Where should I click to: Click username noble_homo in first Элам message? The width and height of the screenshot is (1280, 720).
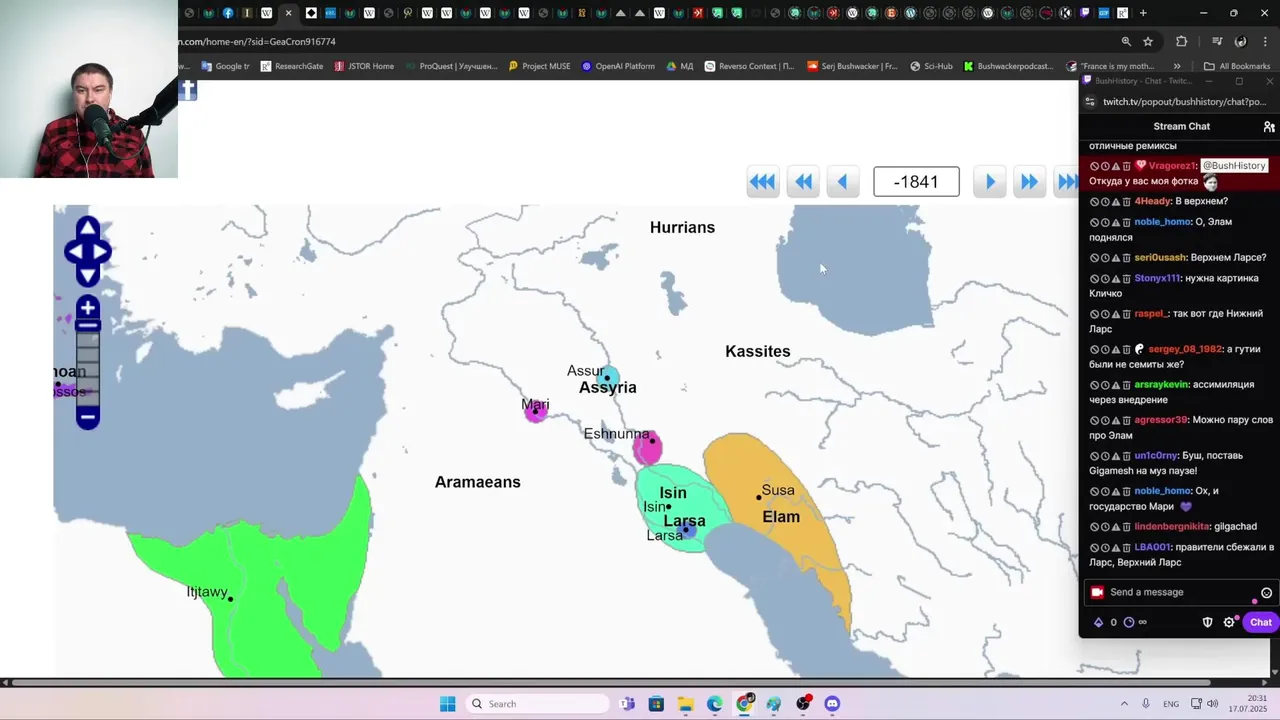1162,222
